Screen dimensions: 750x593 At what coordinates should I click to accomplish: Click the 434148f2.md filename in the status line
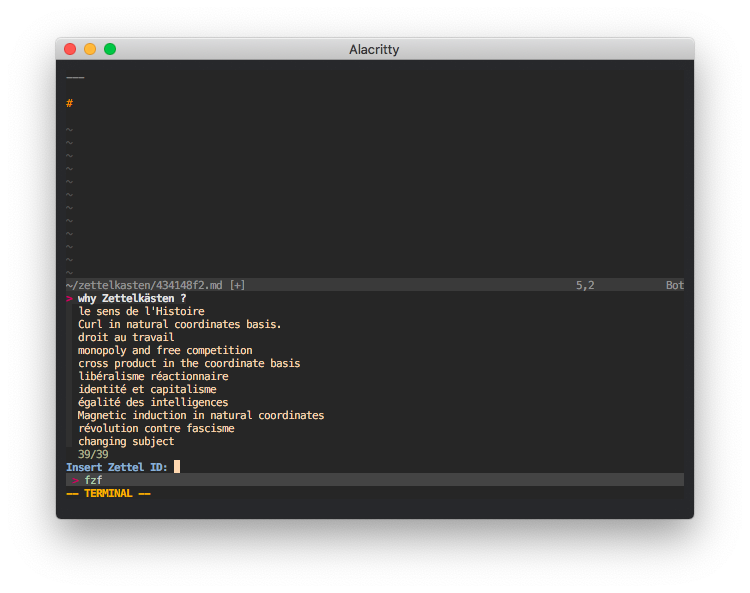(x=183, y=285)
